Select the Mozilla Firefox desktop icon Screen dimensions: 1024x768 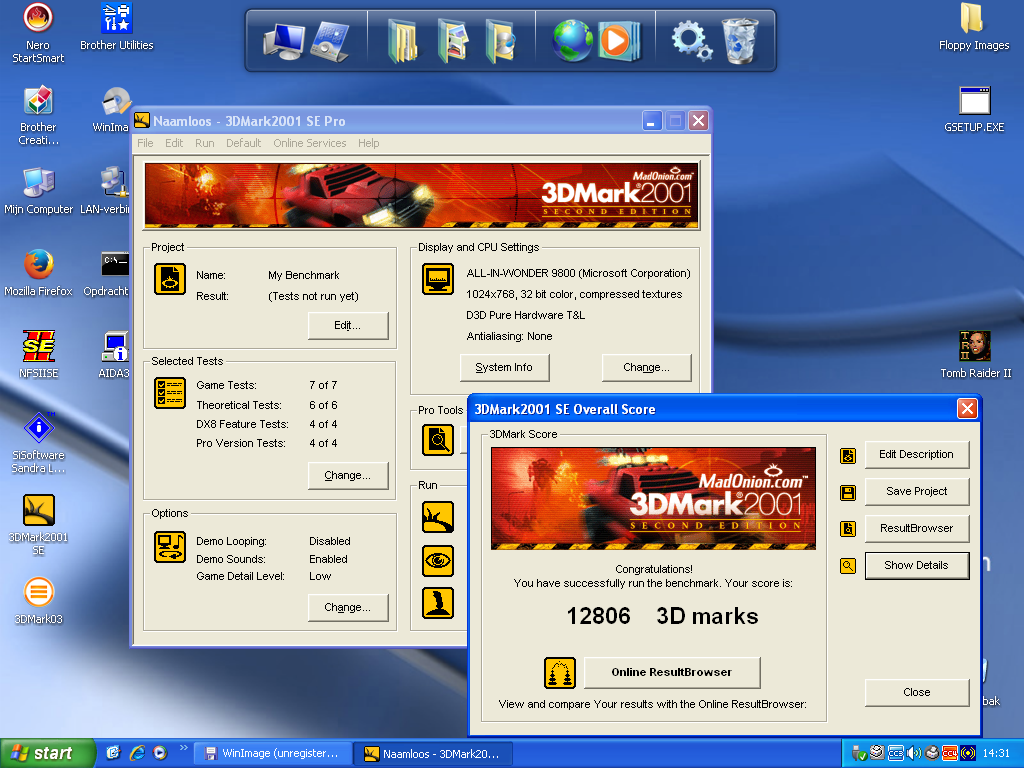click(39, 272)
